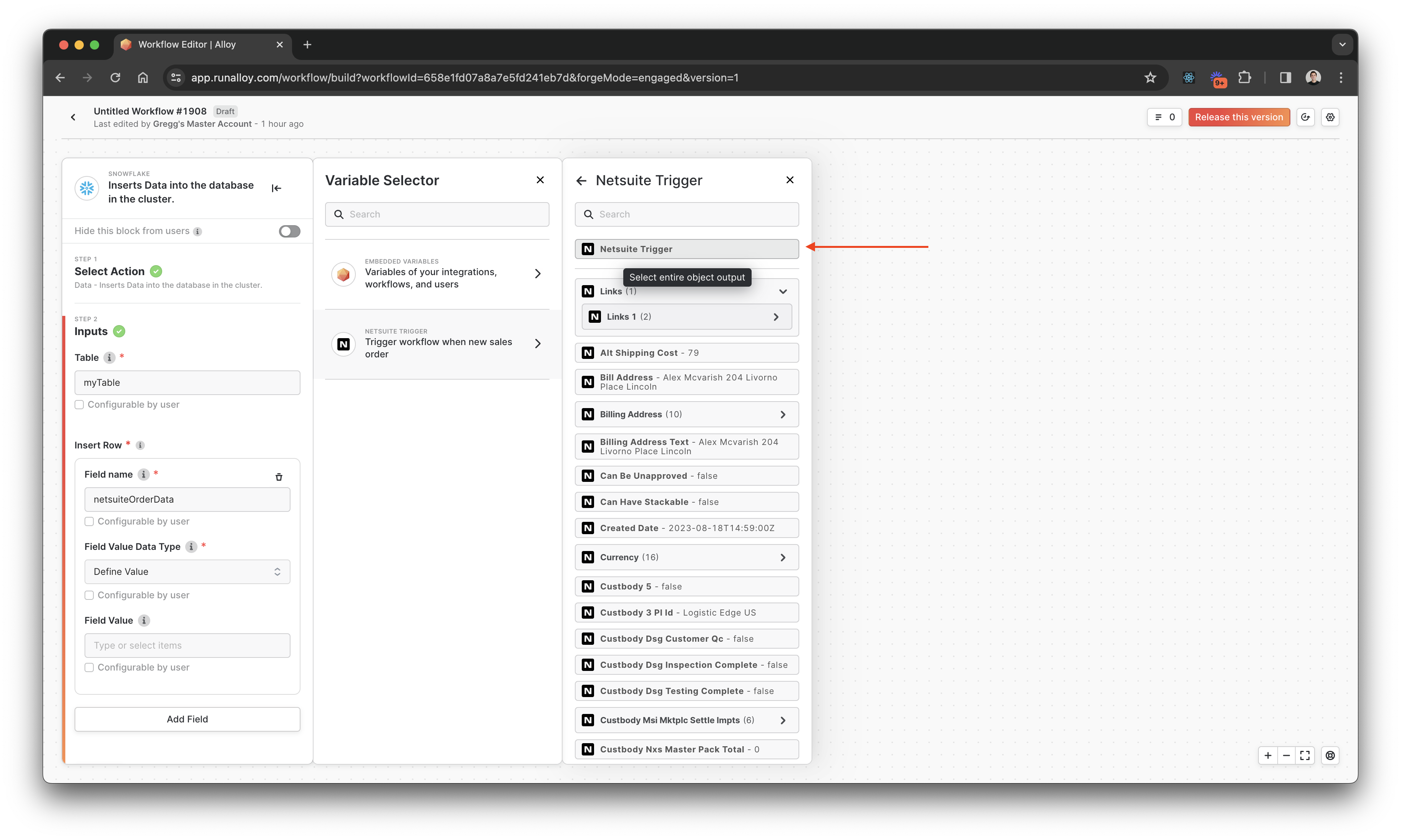The height and width of the screenshot is (840, 1401).
Task: Click Field name input netsuiteOrderData
Action: (188, 500)
